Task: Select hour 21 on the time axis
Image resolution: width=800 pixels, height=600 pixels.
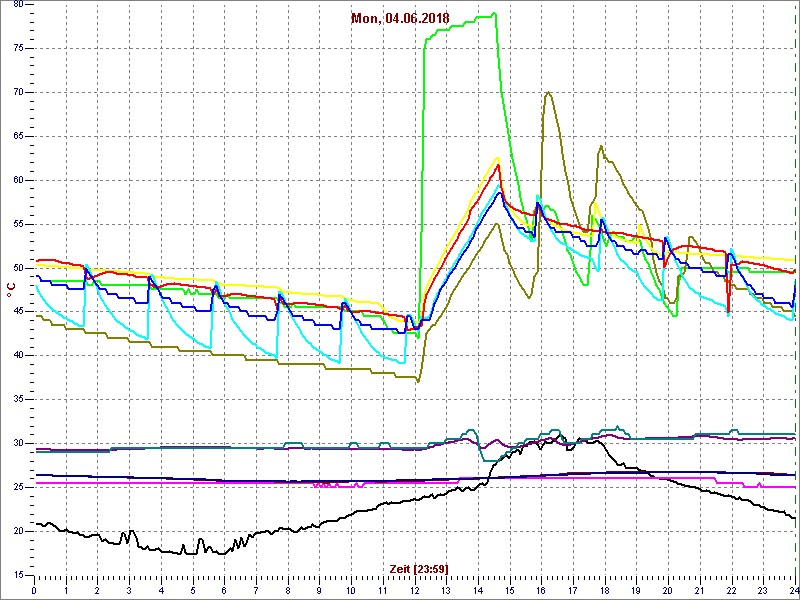Action: point(700,591)
